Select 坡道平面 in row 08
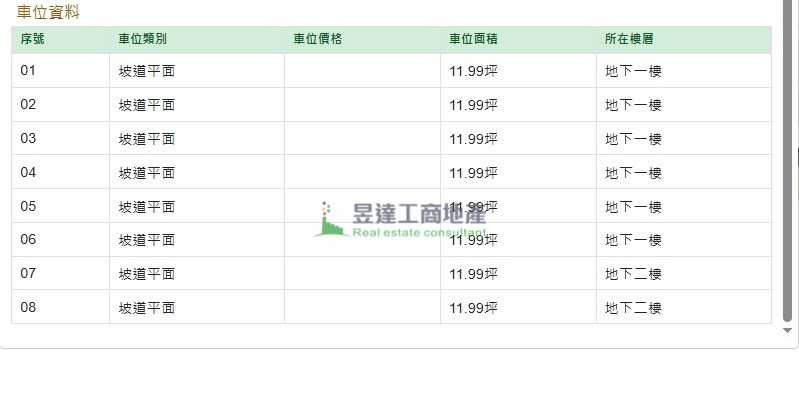This screenshot has height=416, width=799. click(x=146, y=308)
